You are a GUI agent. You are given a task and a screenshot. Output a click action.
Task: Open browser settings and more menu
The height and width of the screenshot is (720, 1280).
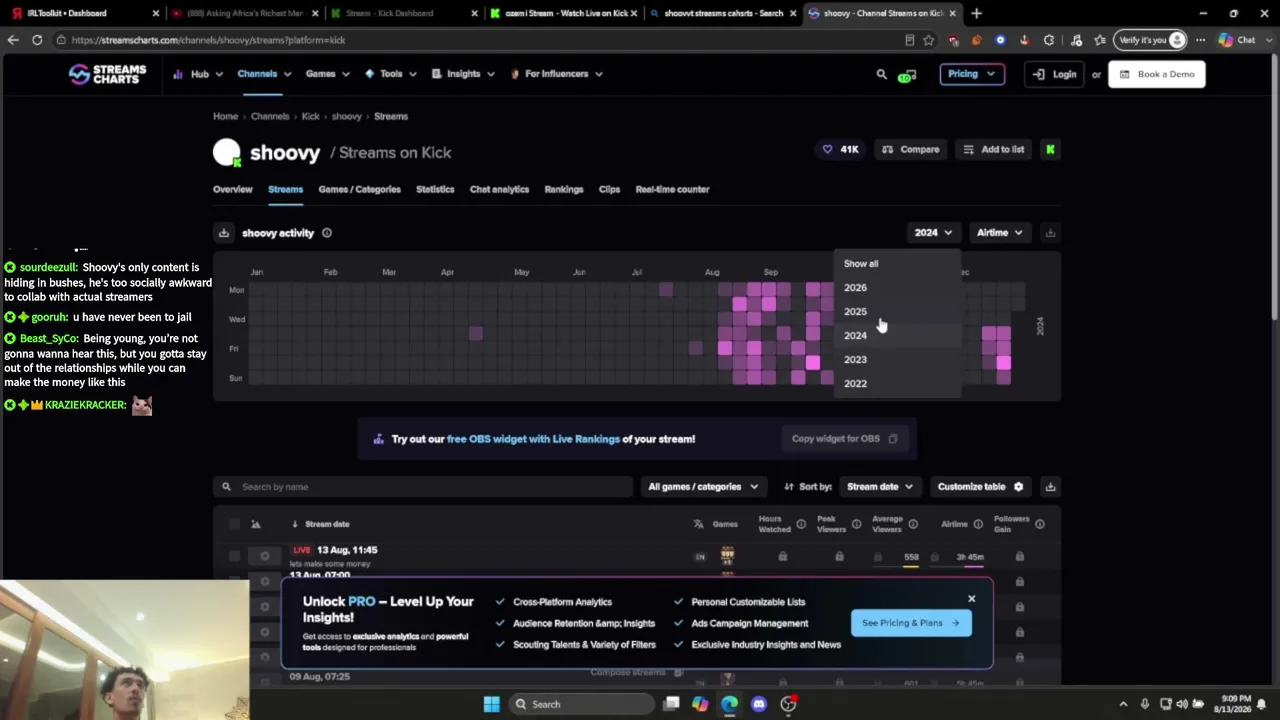pos(1201,40)
